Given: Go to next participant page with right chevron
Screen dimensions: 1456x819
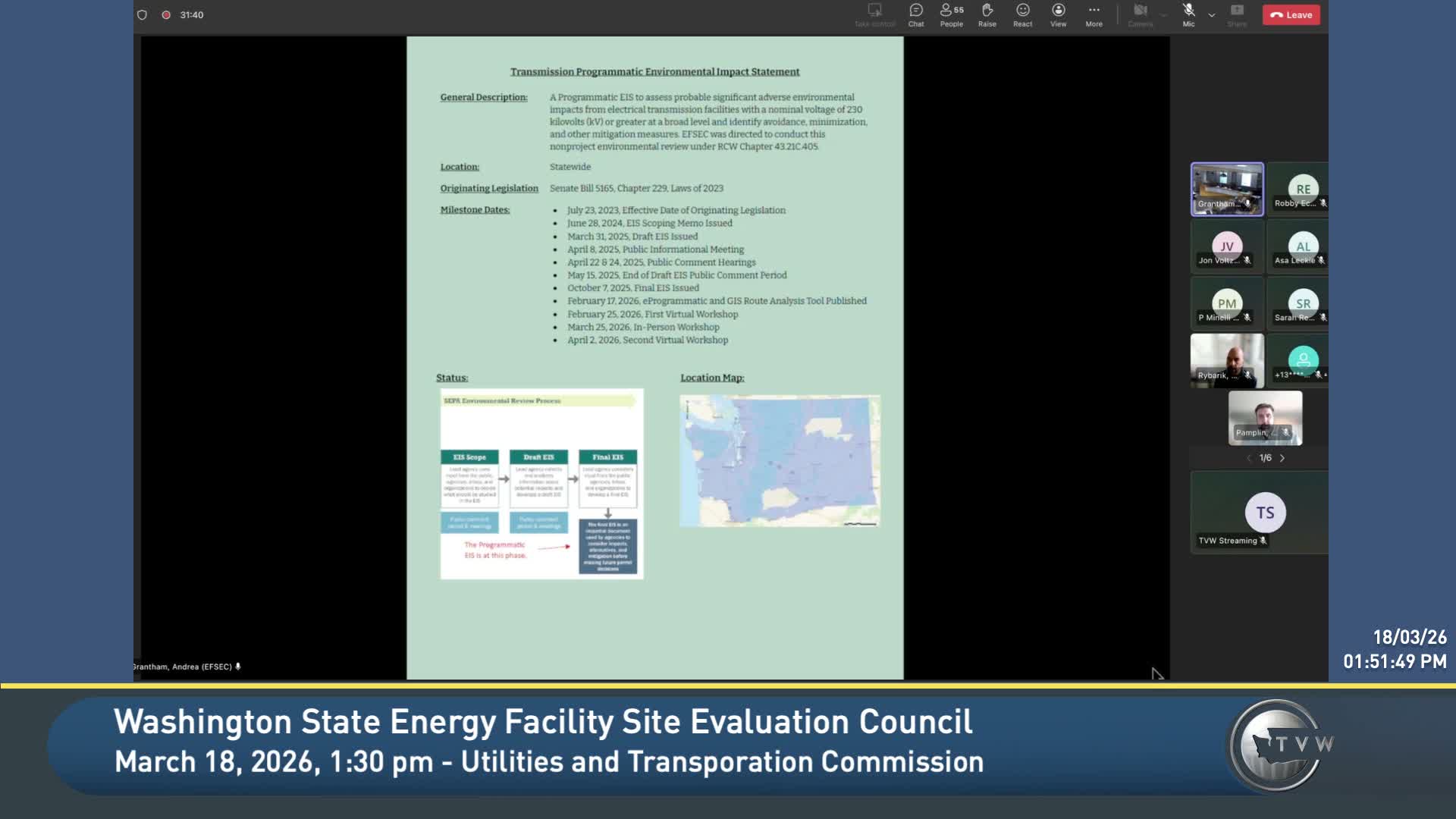Looking at the screenshot, I should (x=1282, y=458).
